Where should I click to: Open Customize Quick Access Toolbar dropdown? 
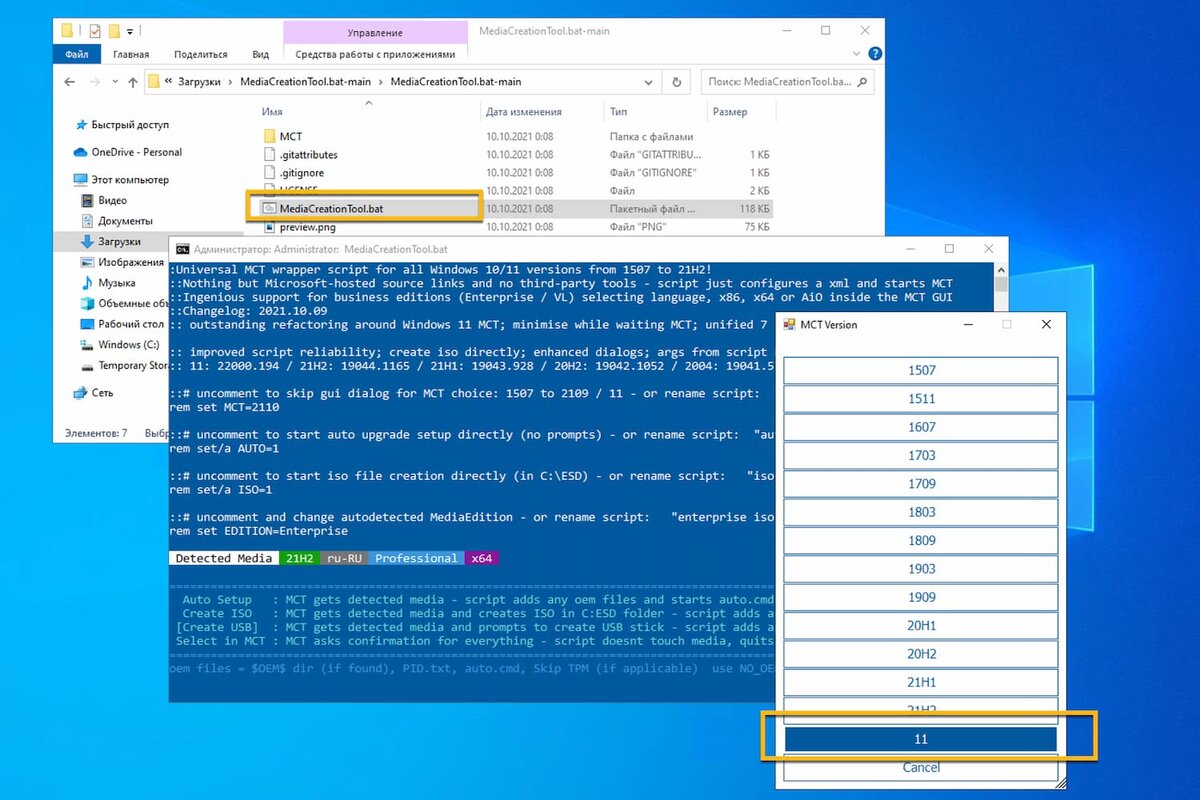coord(129,31)
